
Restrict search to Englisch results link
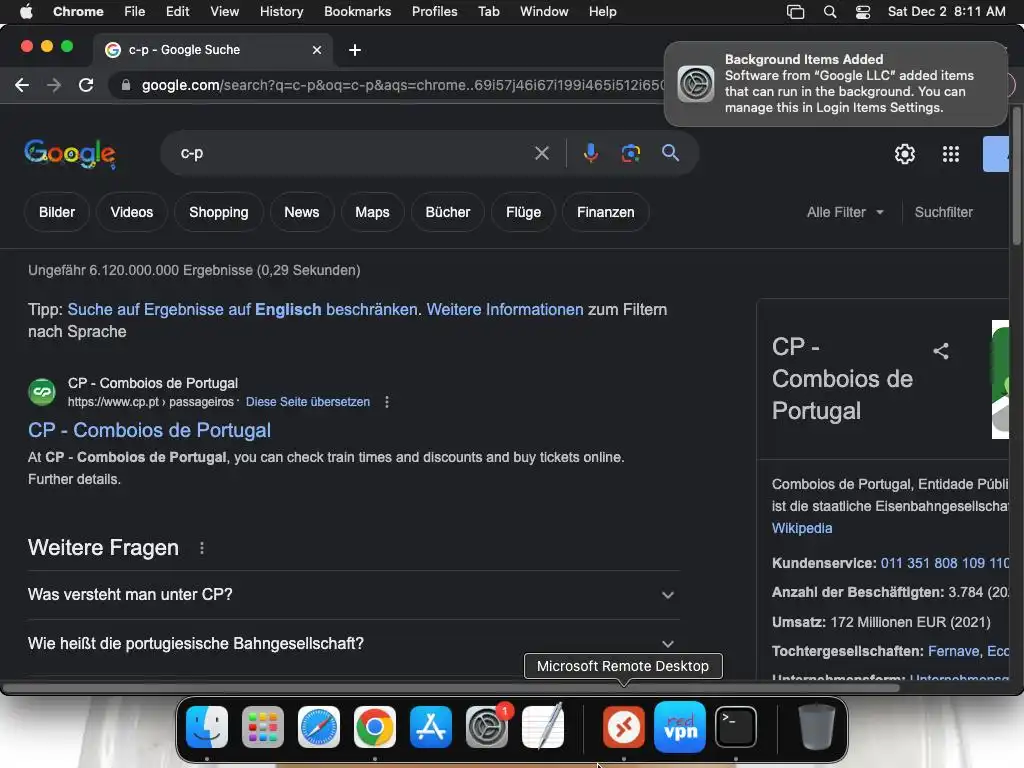(242, 310)
